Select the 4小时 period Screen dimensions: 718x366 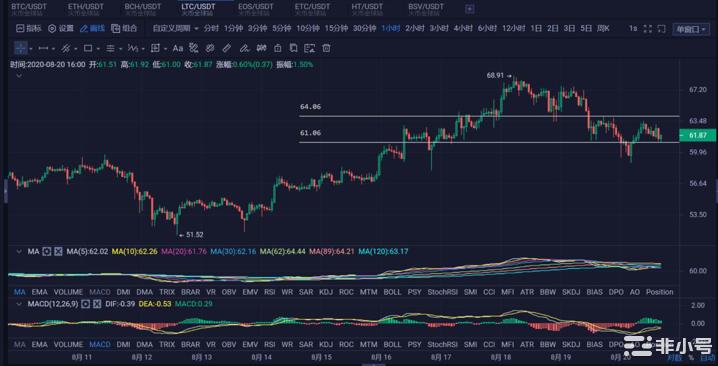point(463,28)
